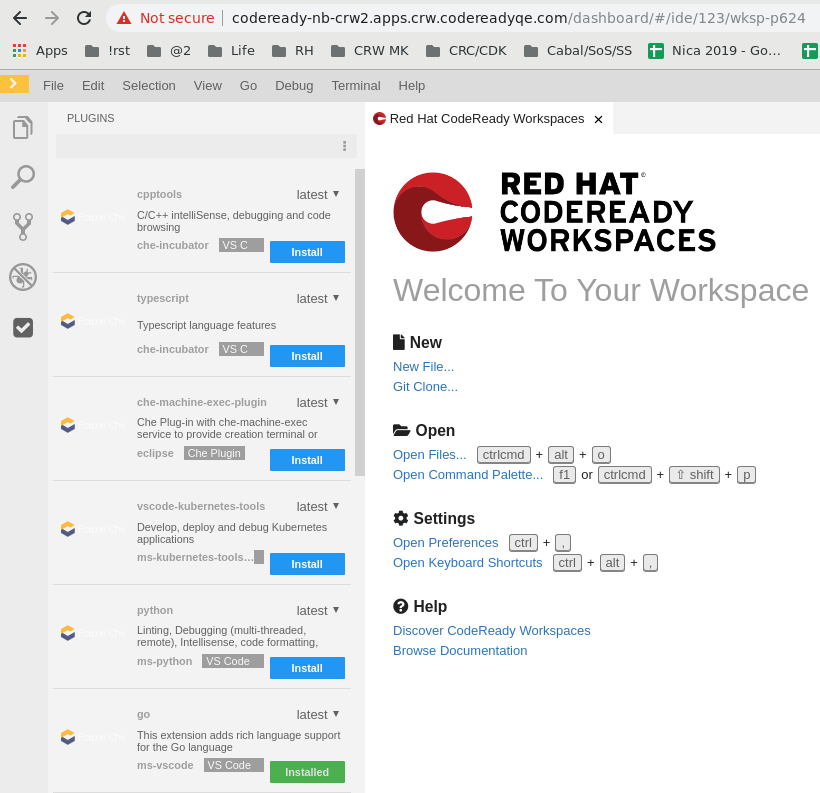Open the View menu
This screenshot has width=820, height=793.
coord(208,85)
